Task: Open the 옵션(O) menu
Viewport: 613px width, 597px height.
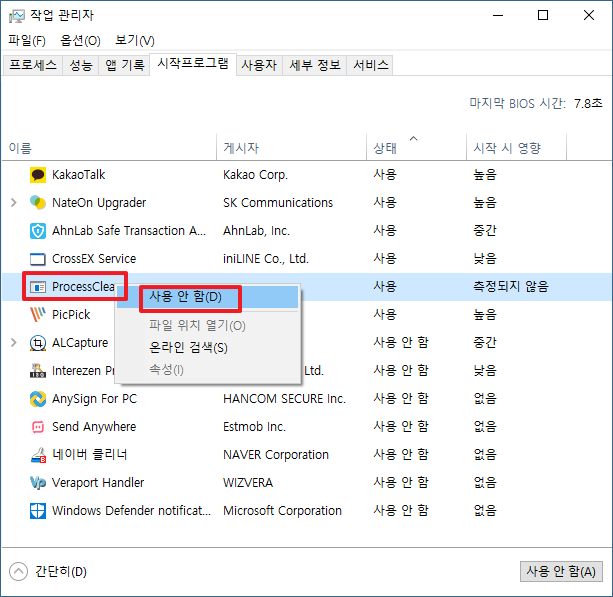Action: (x=80, y=40)
